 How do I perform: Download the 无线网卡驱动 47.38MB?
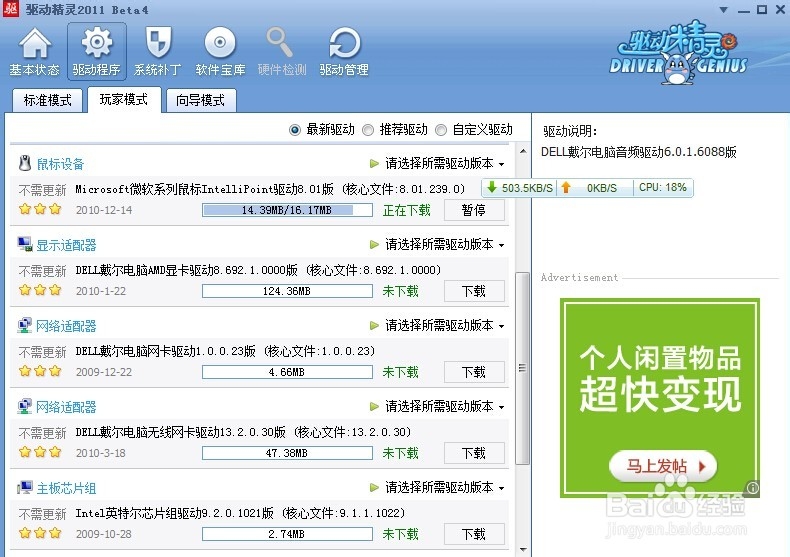(x=474, y=453)
